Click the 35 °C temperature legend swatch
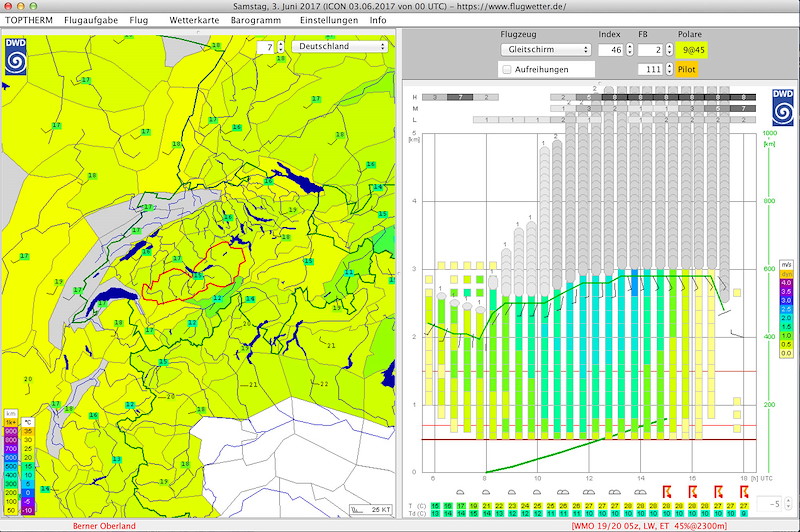 [28, 431]
